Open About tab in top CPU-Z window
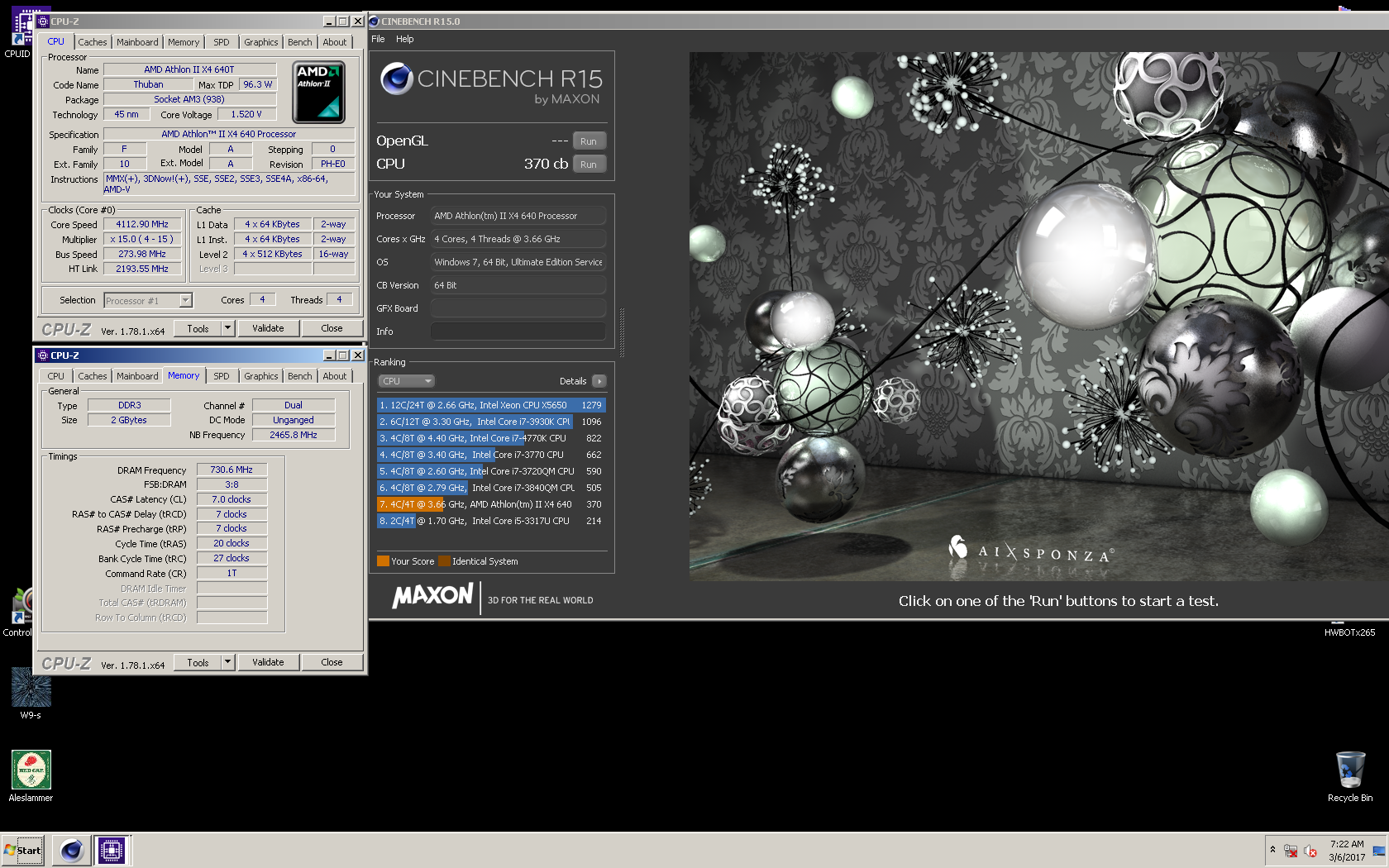1389x868 pixels. [x=335, y=42]
